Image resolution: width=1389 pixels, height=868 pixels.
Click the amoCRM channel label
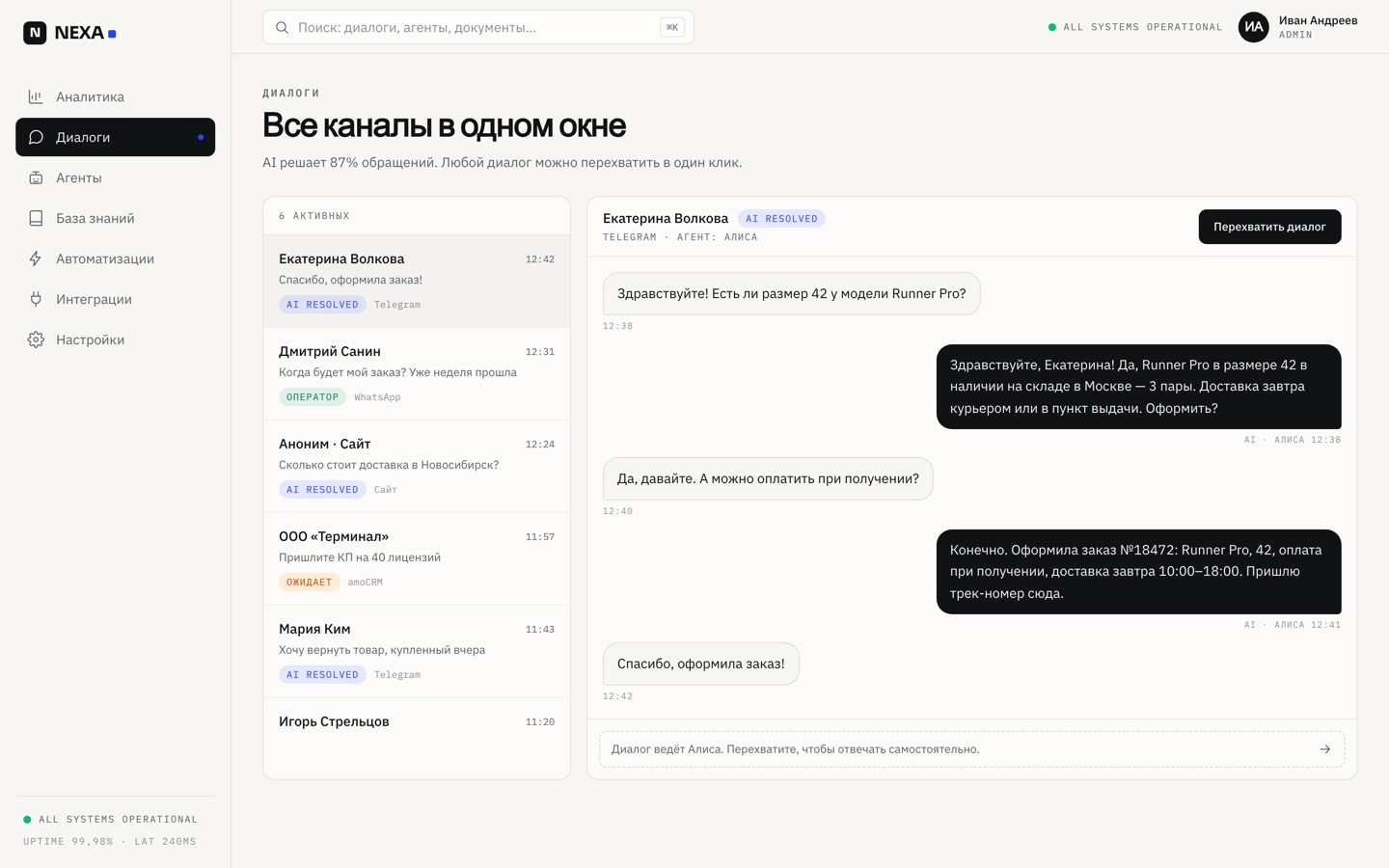coord(366,583)
